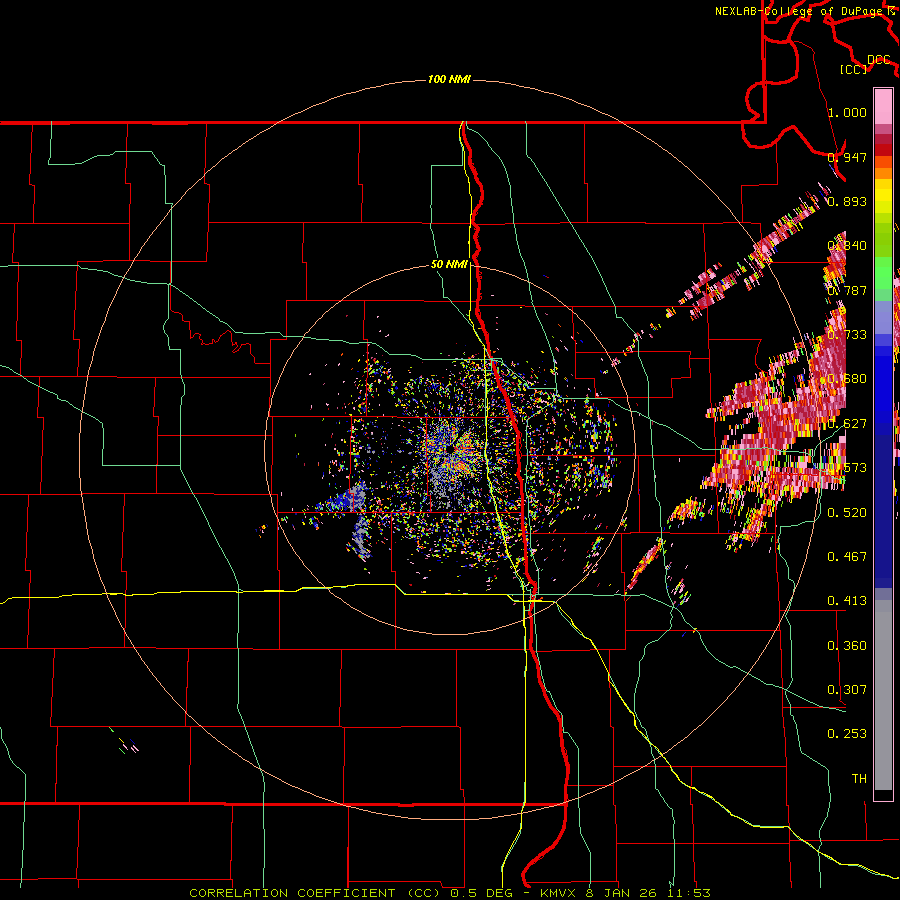Image resolution: width=900 pixels, height=900 pixels.
Task: Click the 1.000 value on the color scale
Action: pos(847,112)
